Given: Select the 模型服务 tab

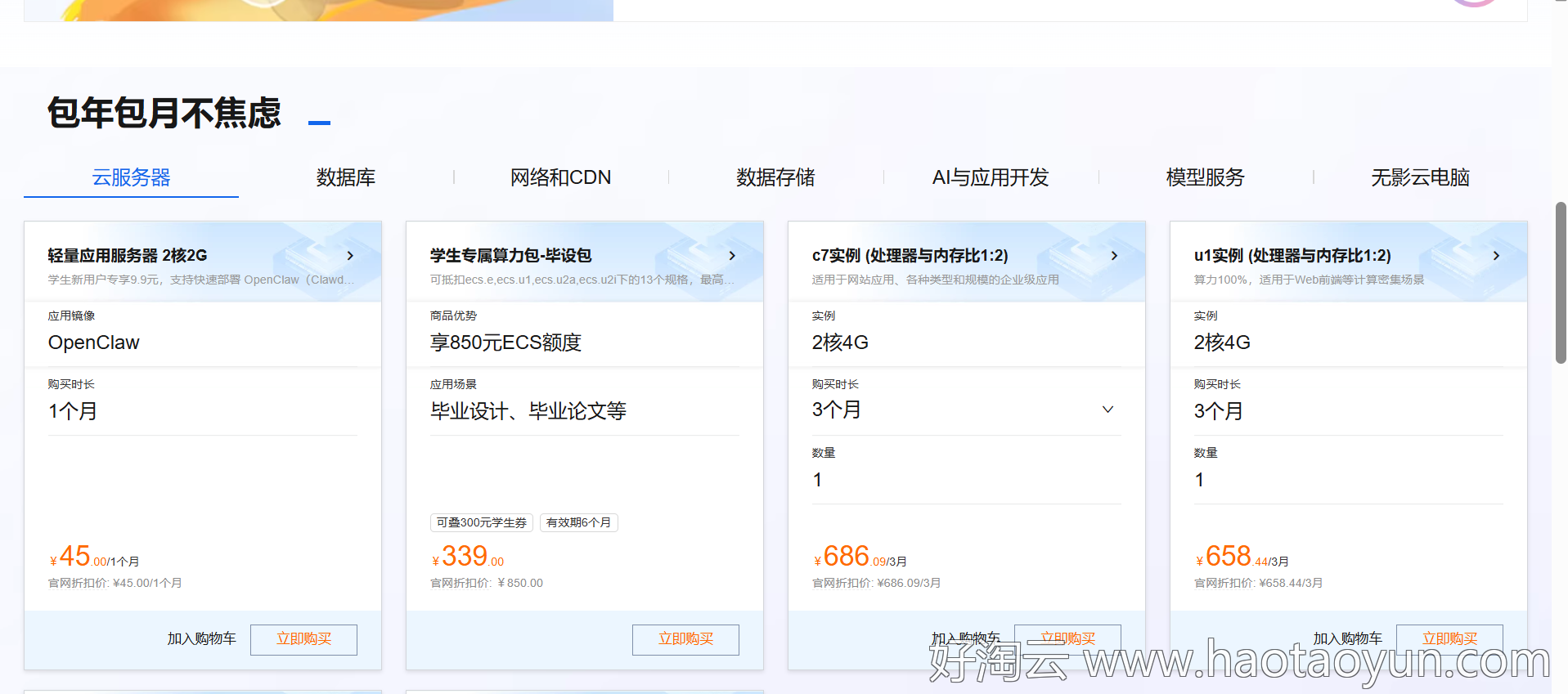Looking at the screenshot, I should (x=1205, y=177).
